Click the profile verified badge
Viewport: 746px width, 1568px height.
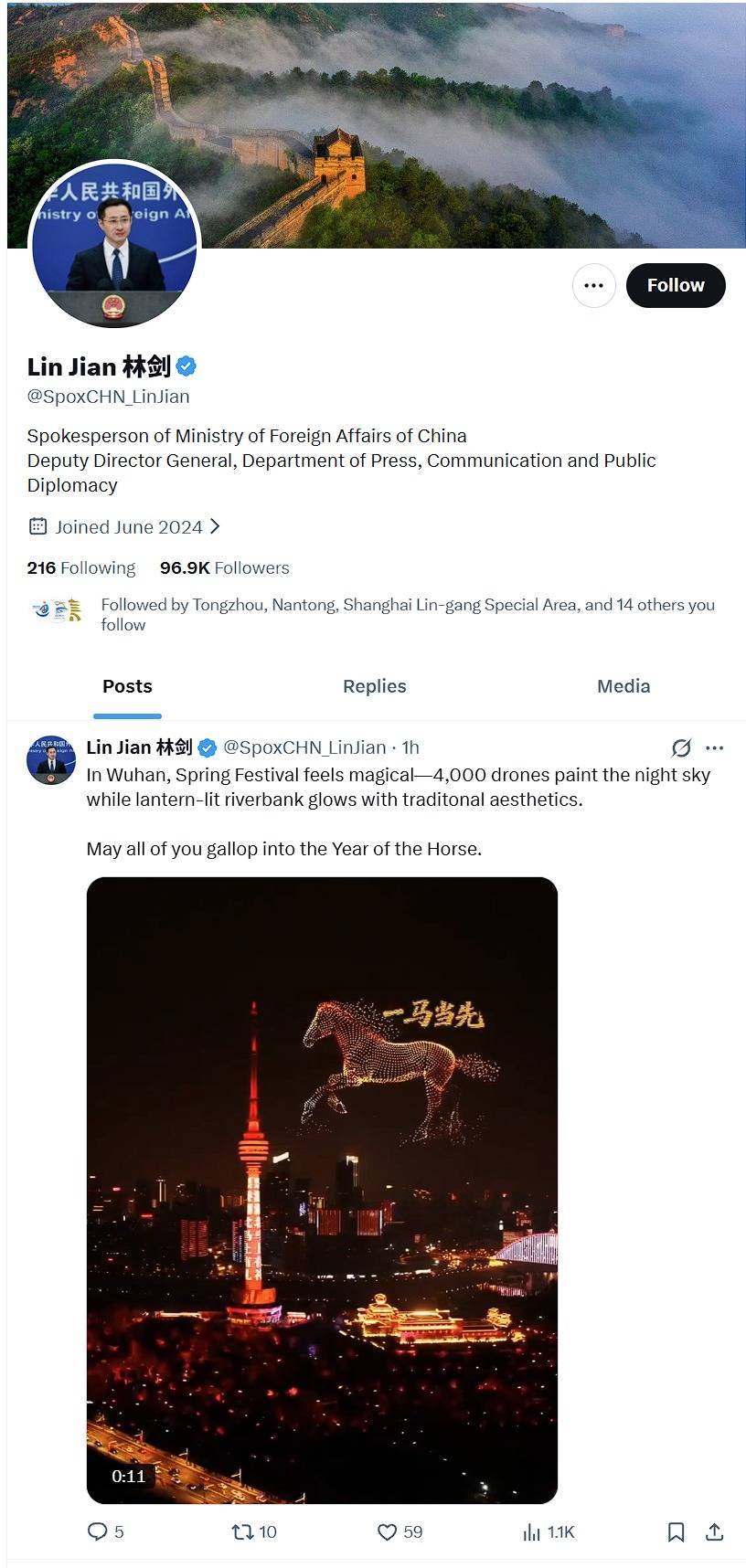(186, 366)
